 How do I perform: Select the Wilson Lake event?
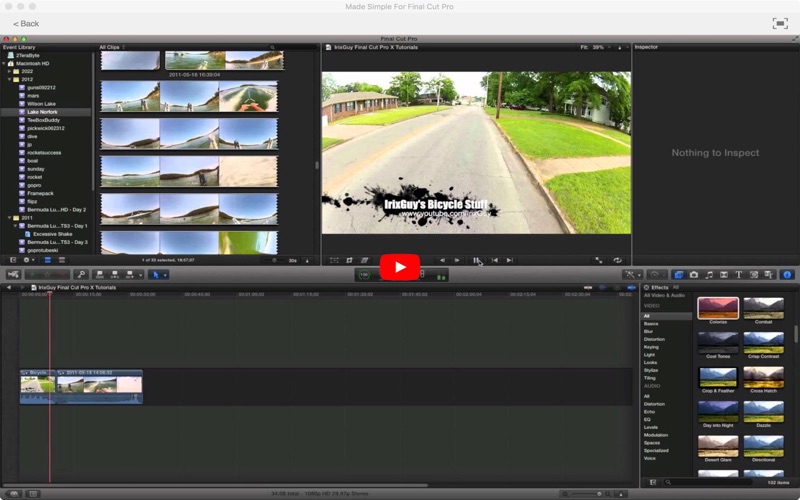(x=41, y=104)
